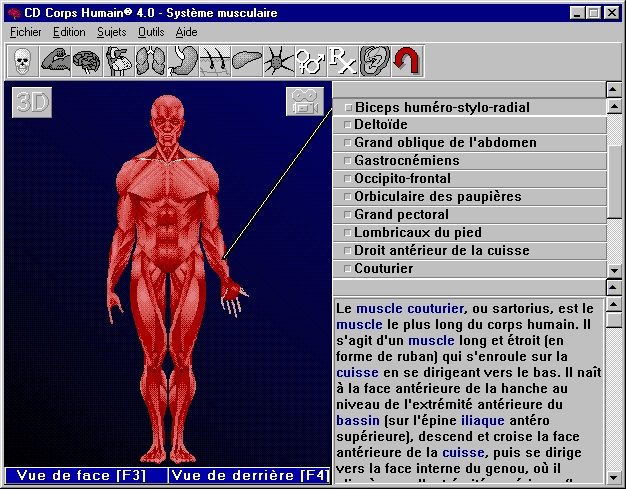Toggle the 3D view button

click(x=31, y=103)
